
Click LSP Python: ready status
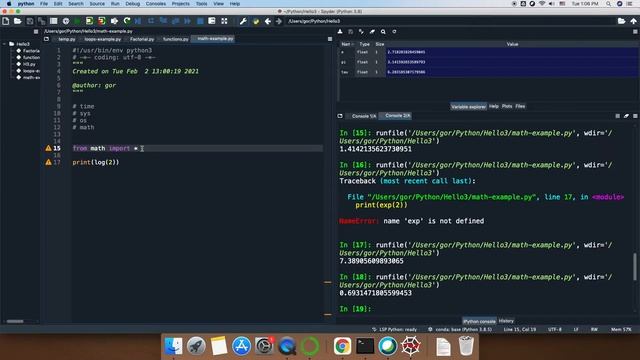tap(394, 329)
